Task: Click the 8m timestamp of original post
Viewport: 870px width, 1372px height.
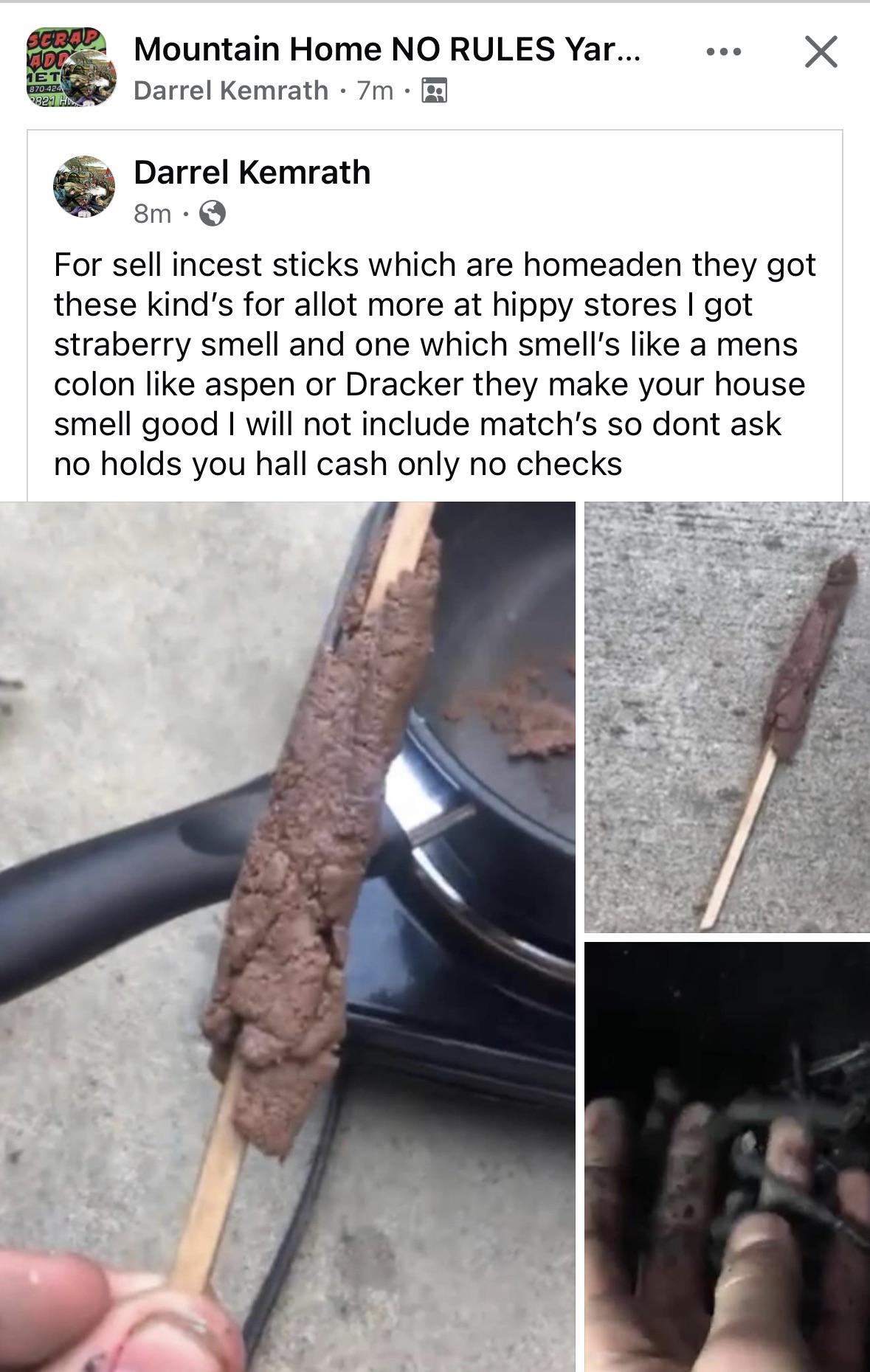Action: click(153, 214)
